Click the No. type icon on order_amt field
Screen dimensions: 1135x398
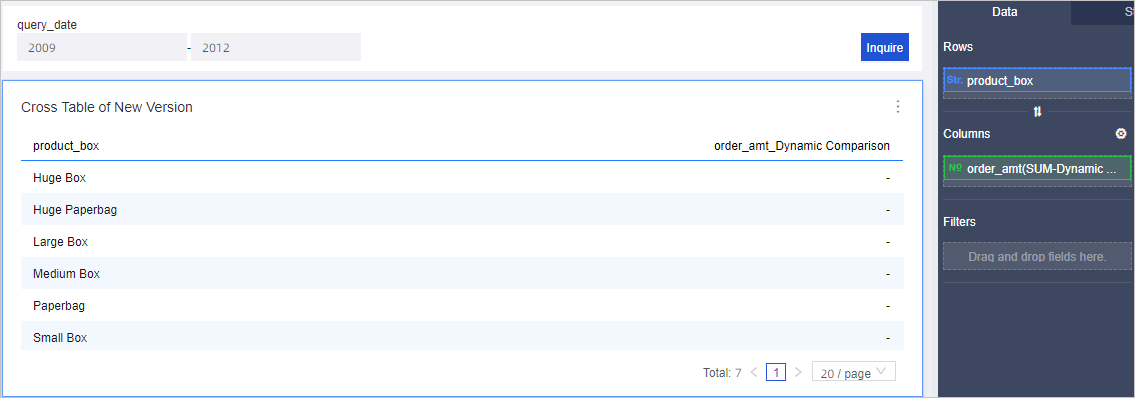pyautogui.click(x=955, y=168)
